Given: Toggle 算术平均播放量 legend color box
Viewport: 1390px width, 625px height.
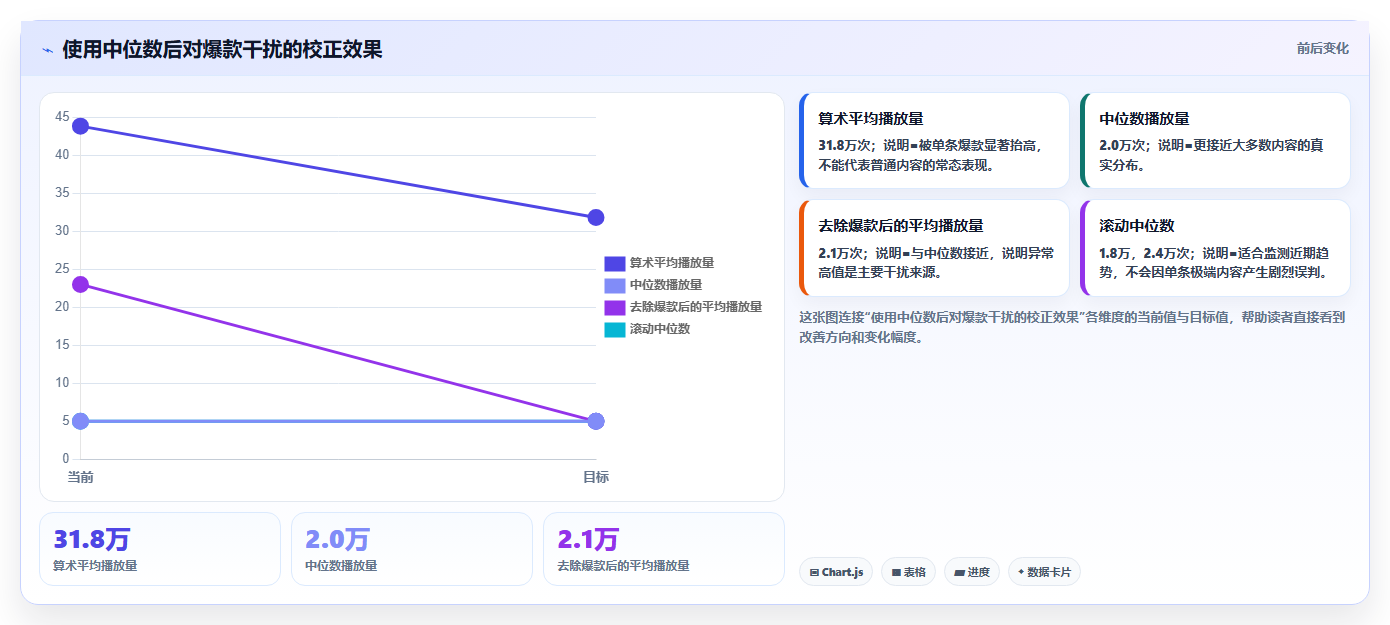Looking at the screenshot, I should click(x=615, y=263).
